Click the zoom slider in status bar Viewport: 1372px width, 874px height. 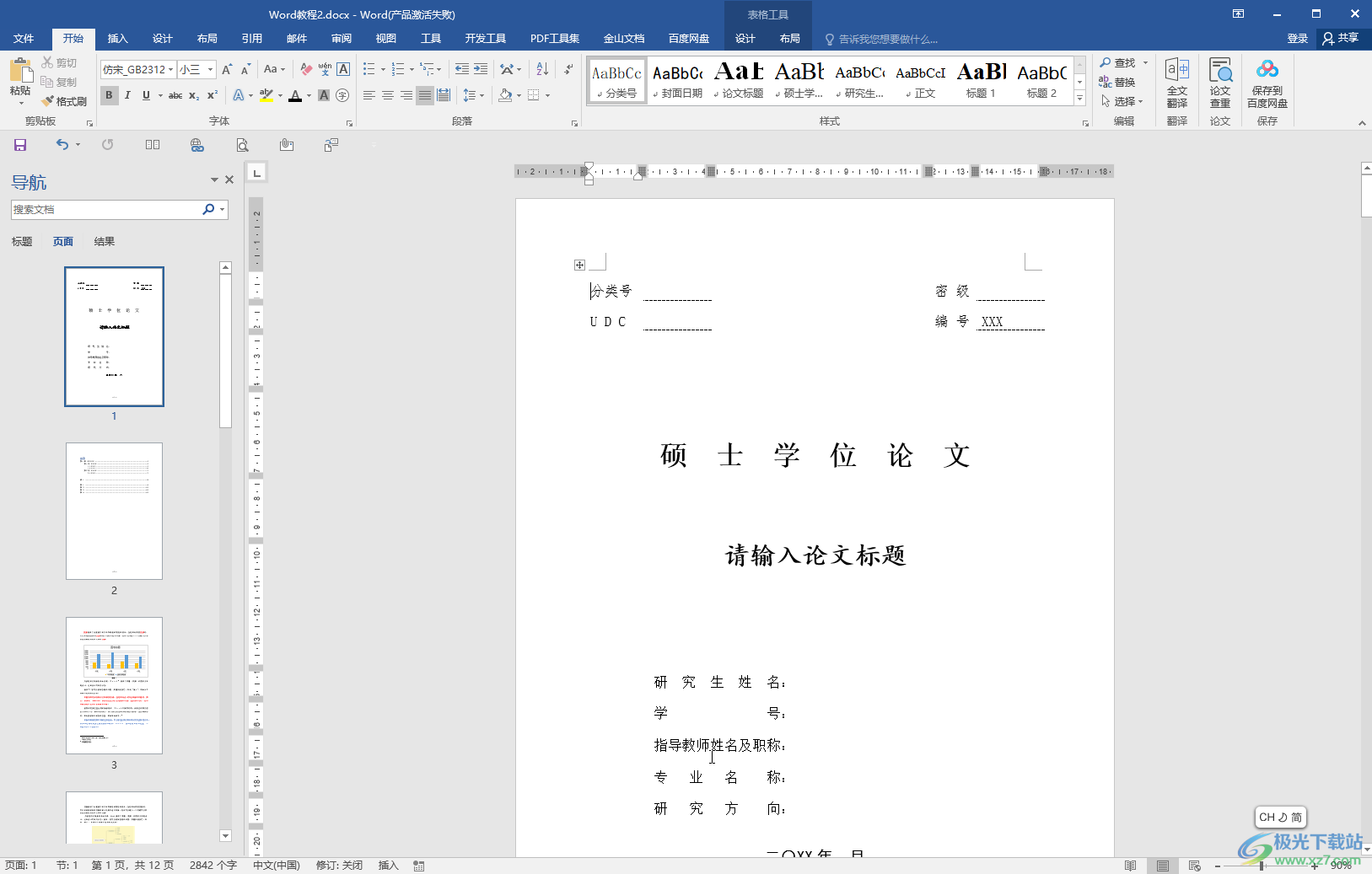tap(1262, 866)
